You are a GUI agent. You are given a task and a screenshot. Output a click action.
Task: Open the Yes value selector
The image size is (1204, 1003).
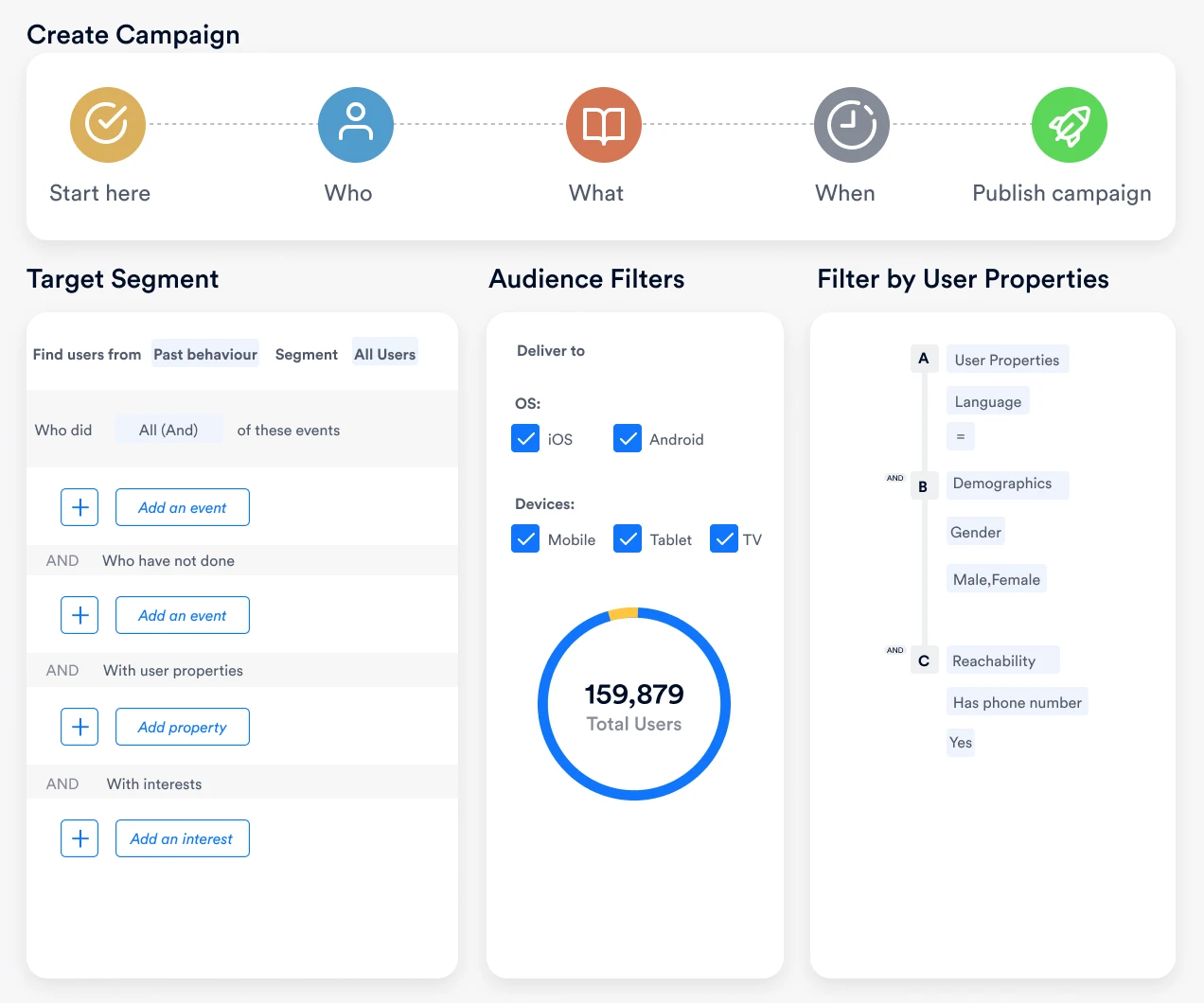pyautogui.click(x=961, y=742)
